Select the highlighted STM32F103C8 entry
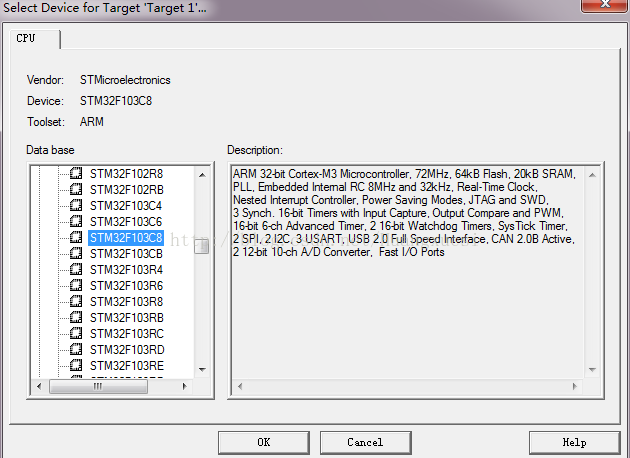630x458 pixels. click(126, 238)
